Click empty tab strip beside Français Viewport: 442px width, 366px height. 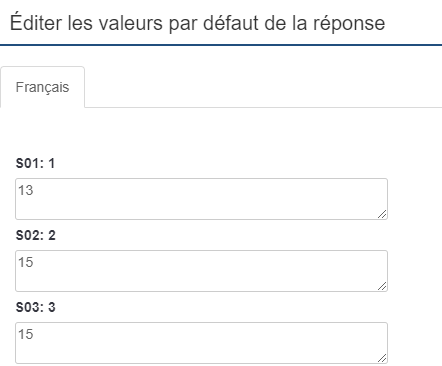click(263, 87)
